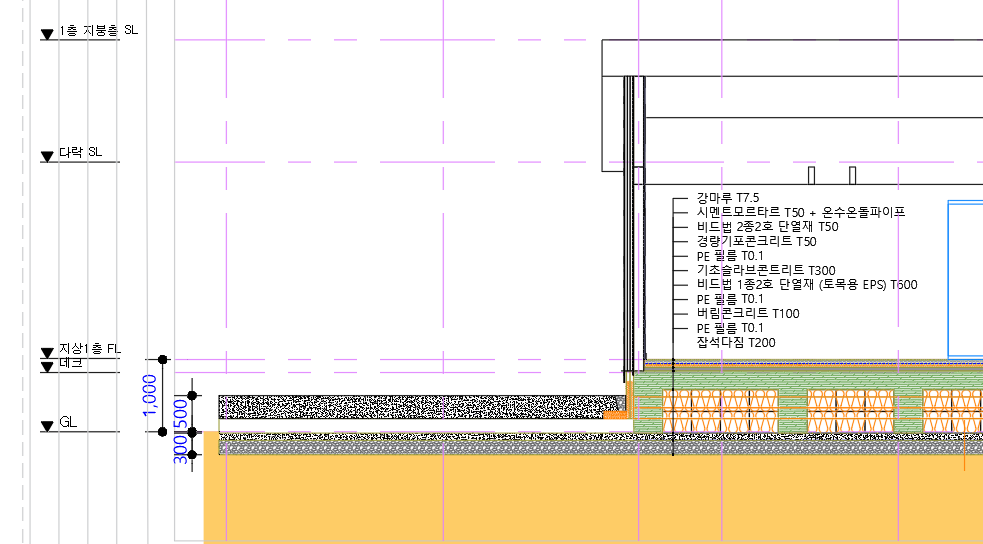Select the 강마루 T7.5 annotation label
983x544 pixels.
[x=728, y=198]
